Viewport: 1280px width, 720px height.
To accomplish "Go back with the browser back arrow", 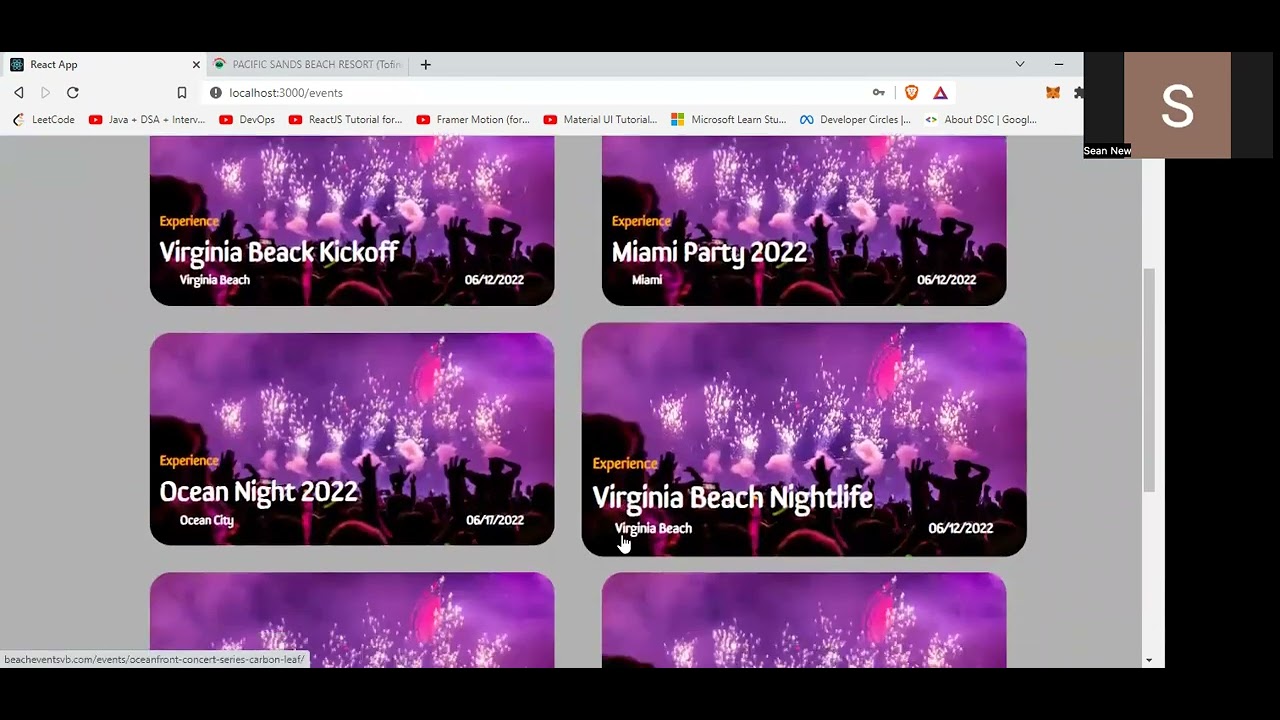I will click(x=18, y=92).
